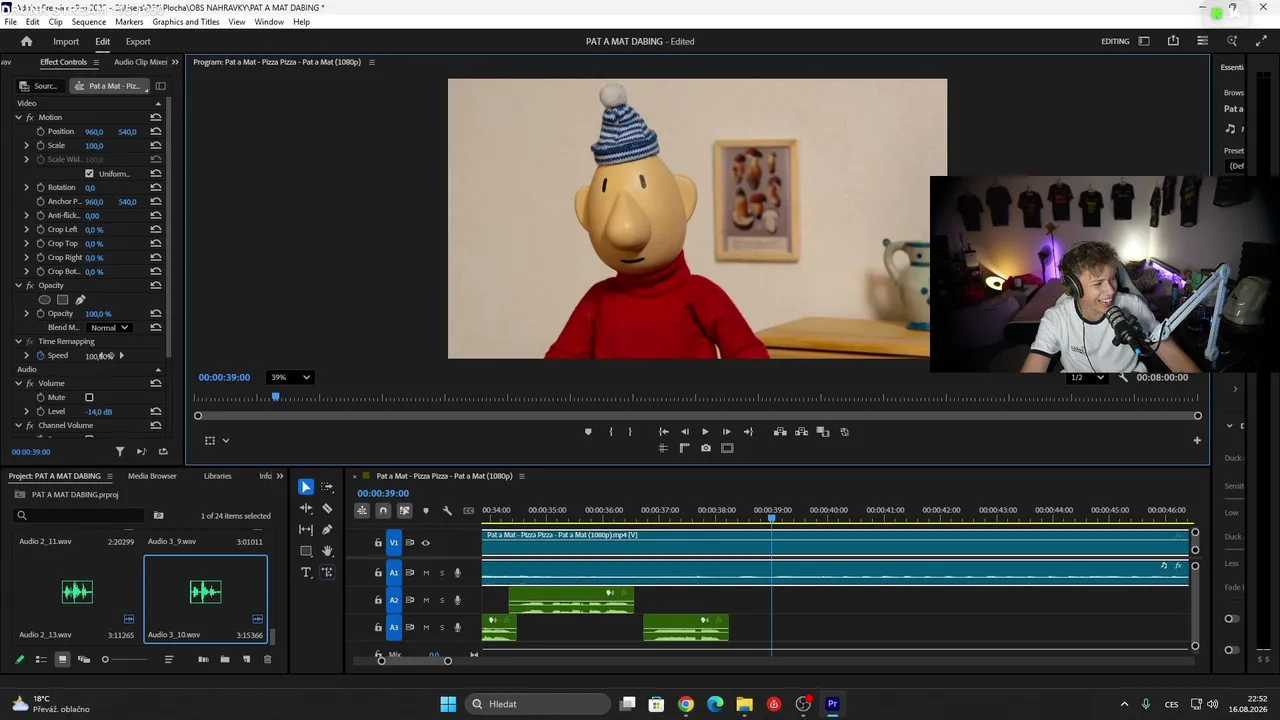Toggle animation stopwatch for Scale

[x=41, y=146]
